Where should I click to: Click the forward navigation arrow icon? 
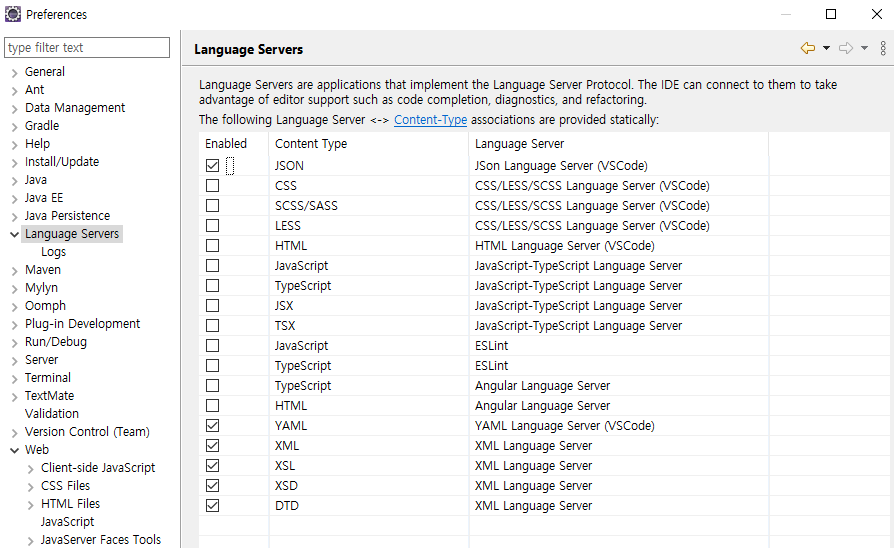tap(846, 48)
